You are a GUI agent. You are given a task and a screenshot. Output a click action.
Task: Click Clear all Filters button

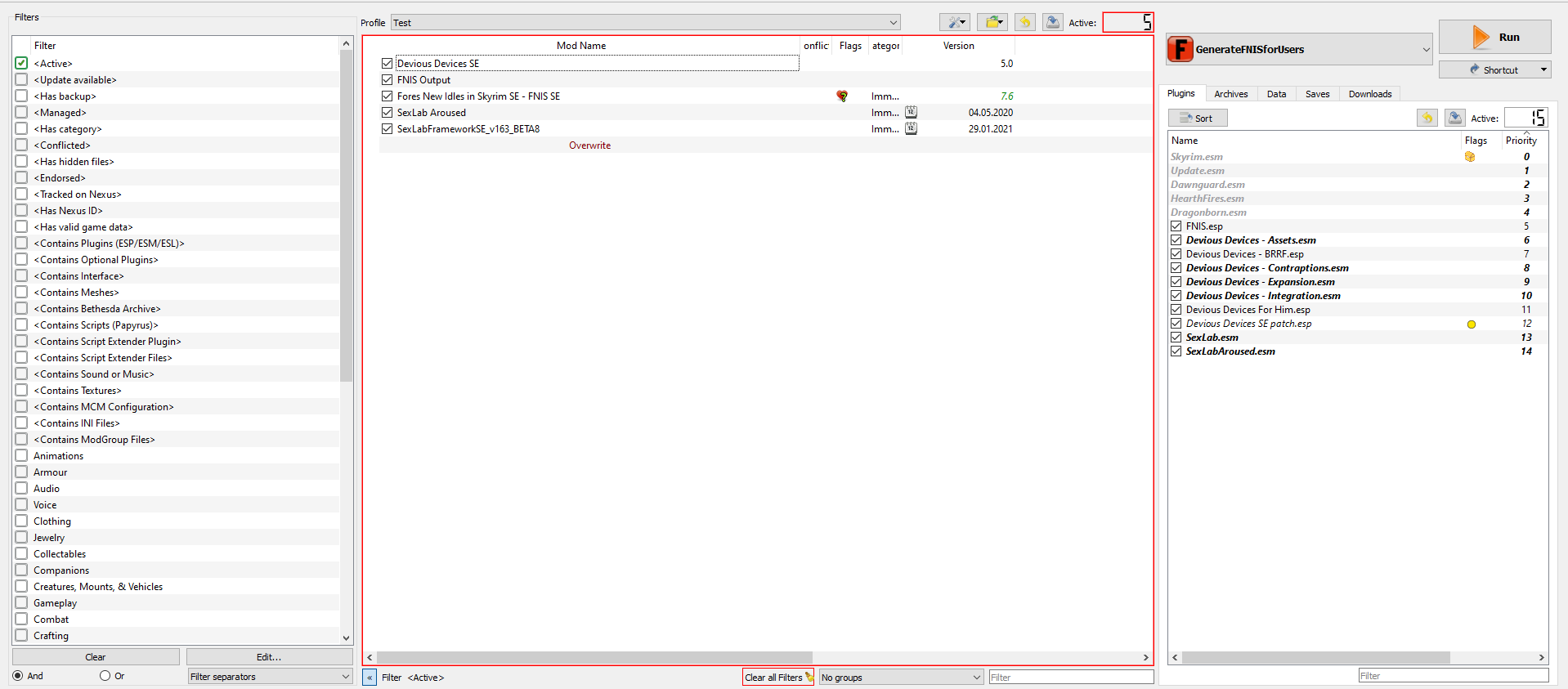[x=778, y=678]
